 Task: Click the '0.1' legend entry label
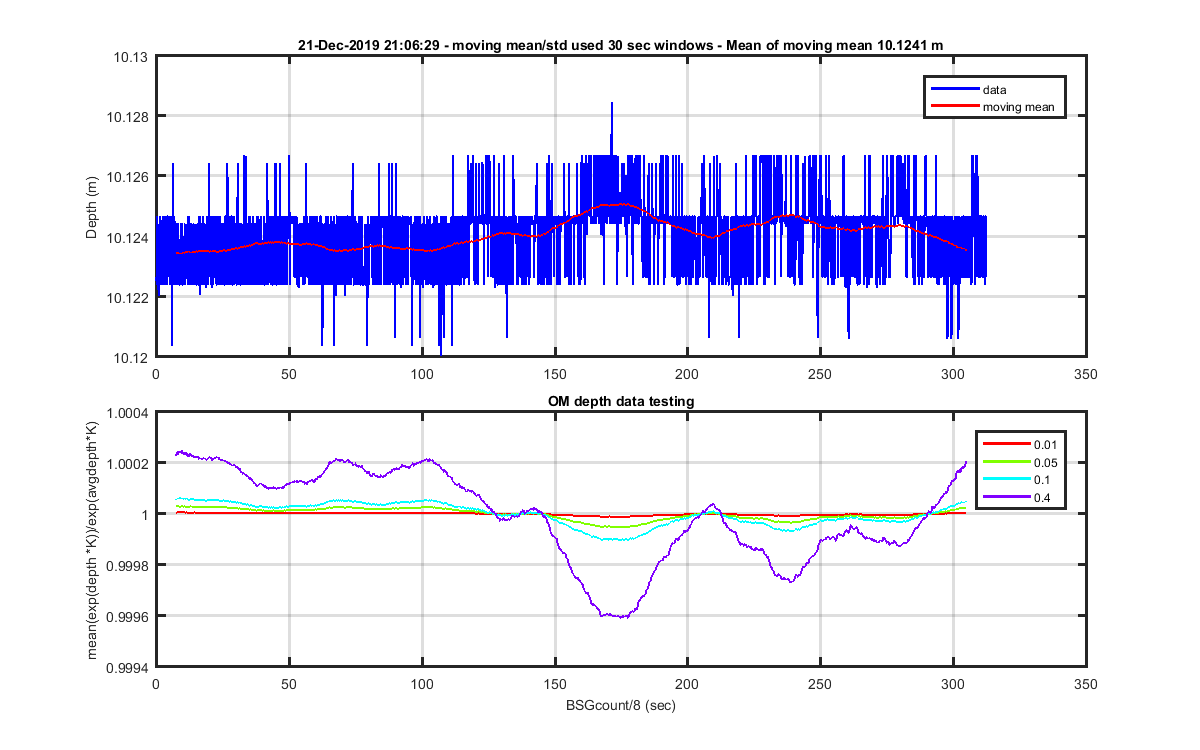(x=1042, y=480)
